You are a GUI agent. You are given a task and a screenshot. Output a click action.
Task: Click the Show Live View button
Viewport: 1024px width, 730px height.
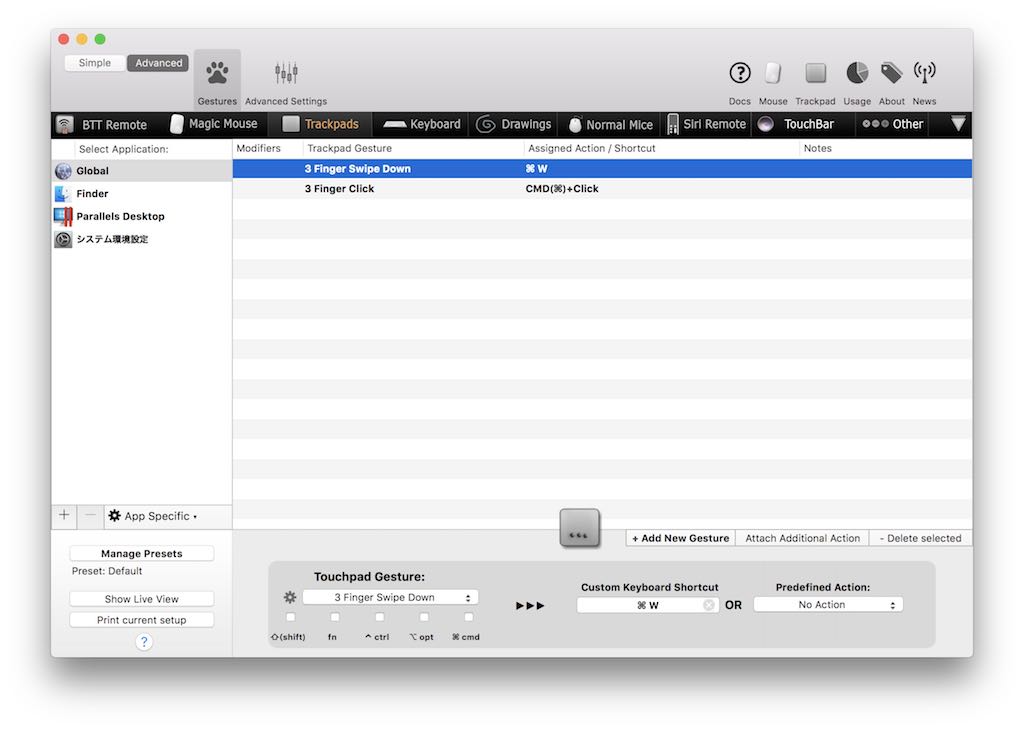coord(142,599)
